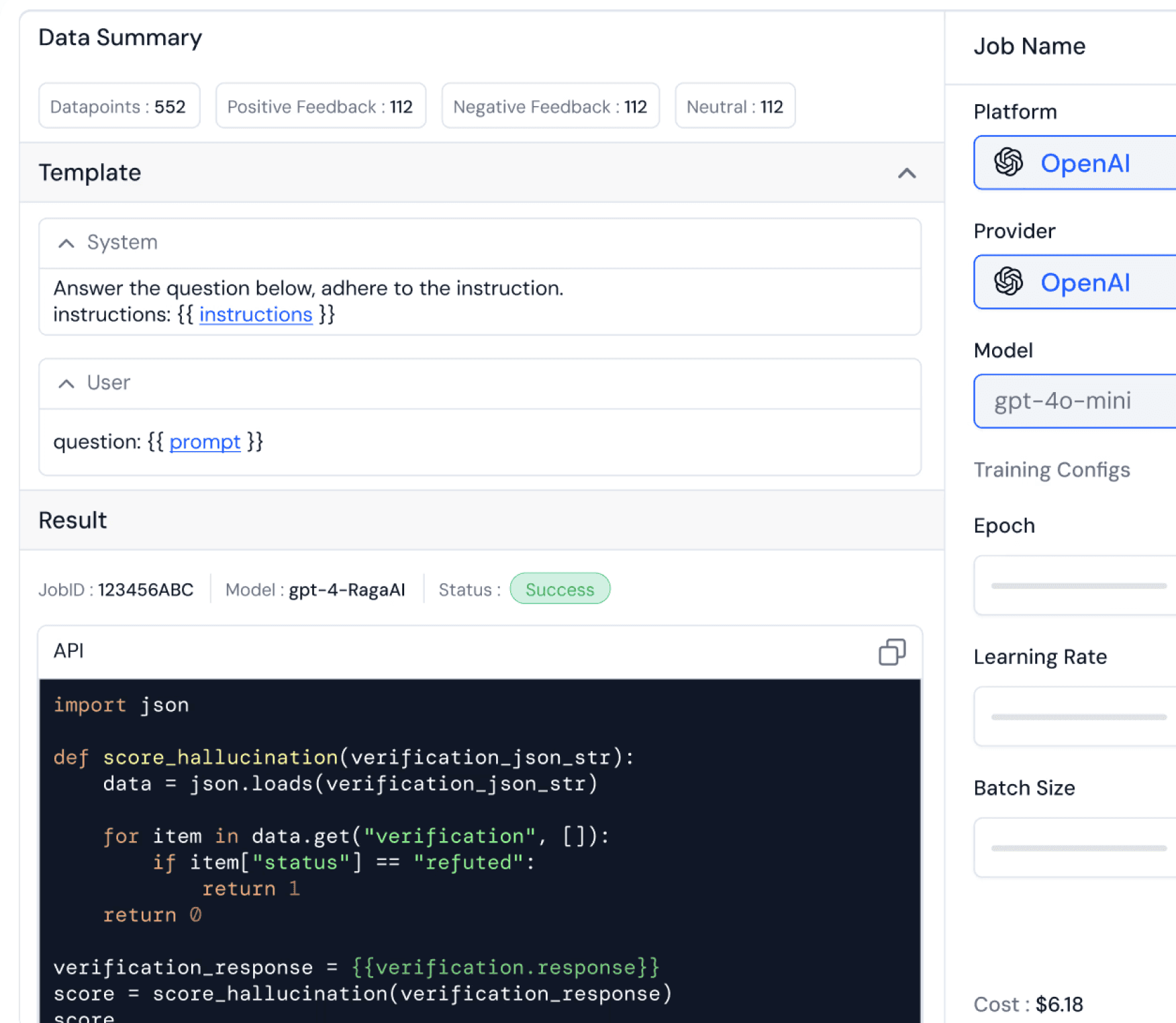Click the Neutral : 112 chip

click(x=735, y=106)
